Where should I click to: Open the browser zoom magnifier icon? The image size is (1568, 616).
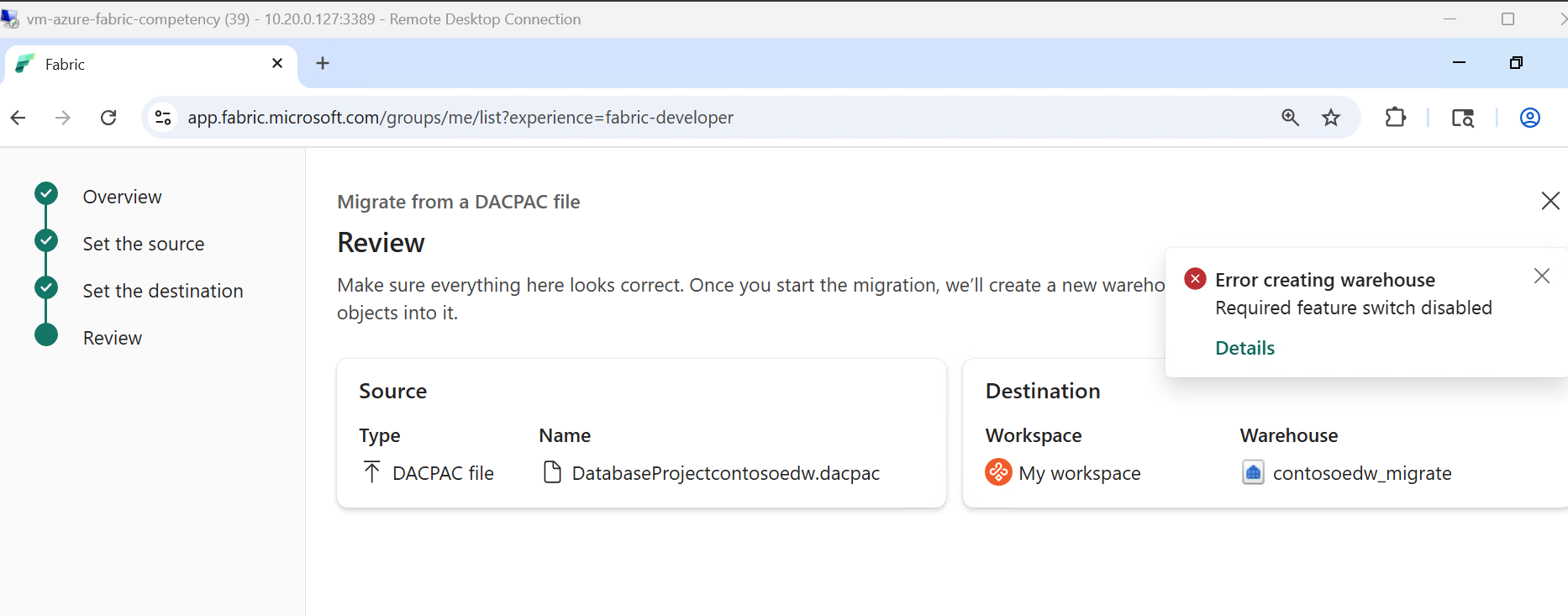tap(1290, 118)
